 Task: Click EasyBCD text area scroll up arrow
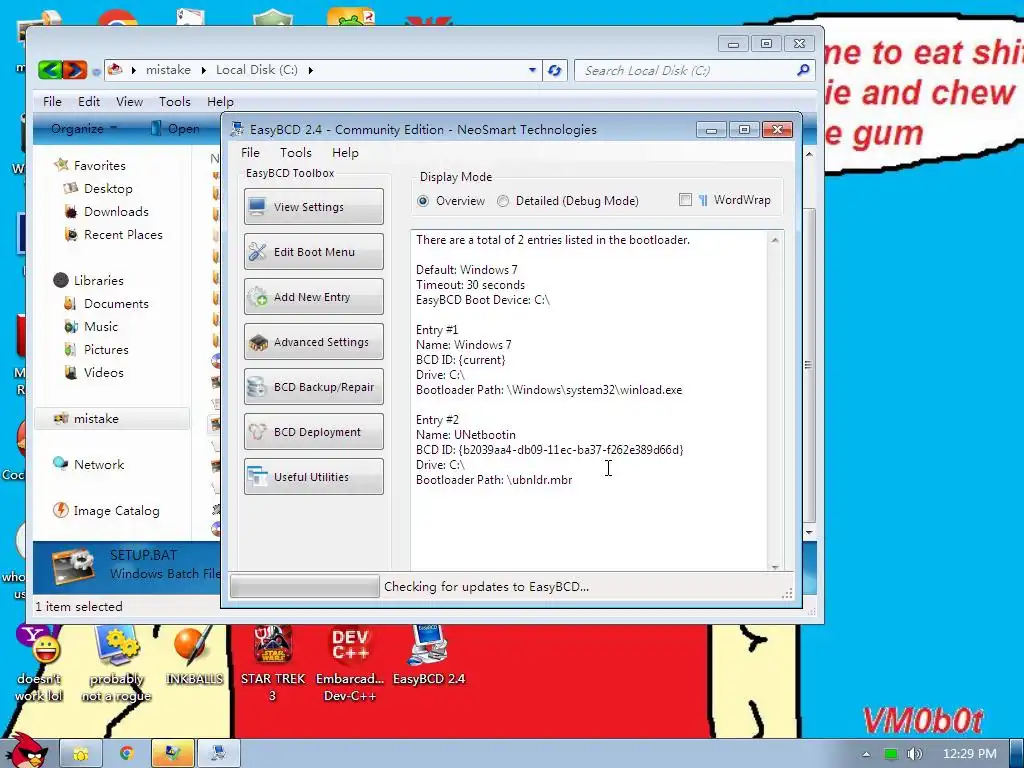click(x=775, y=240)
